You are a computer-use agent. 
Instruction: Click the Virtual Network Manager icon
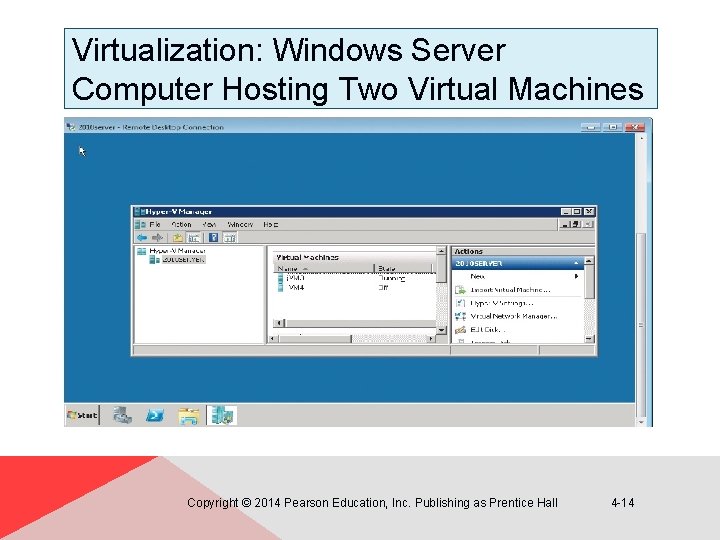(x=460, y=316)
